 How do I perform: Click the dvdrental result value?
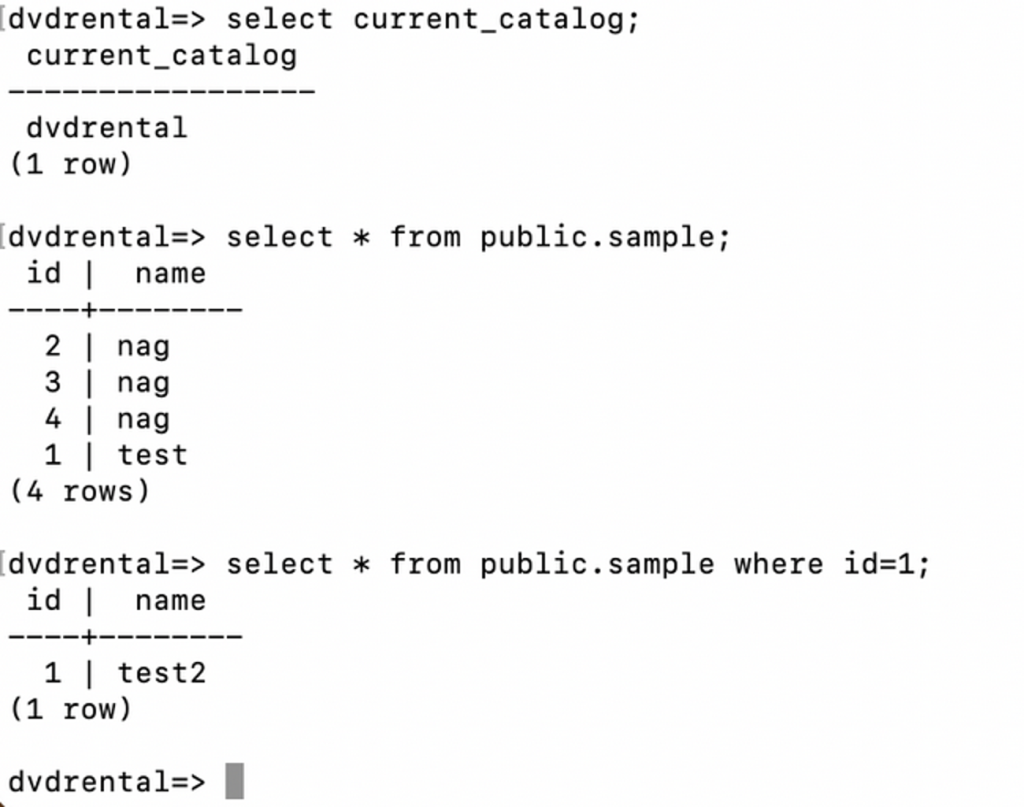click(x=107, y=127)
